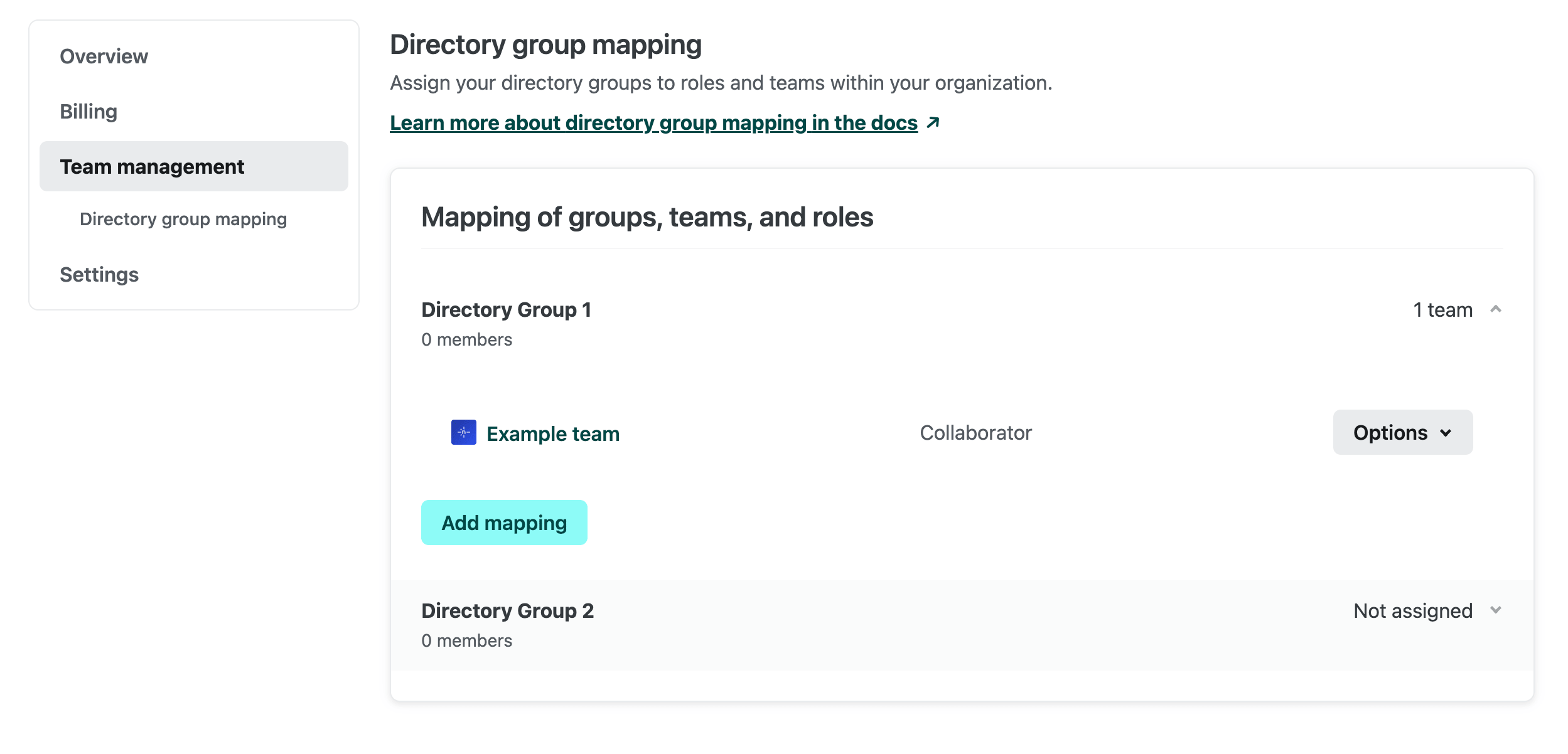Click the chevron inside the Options button
Screen dimensions: 1568x754
click(1446, 433)
